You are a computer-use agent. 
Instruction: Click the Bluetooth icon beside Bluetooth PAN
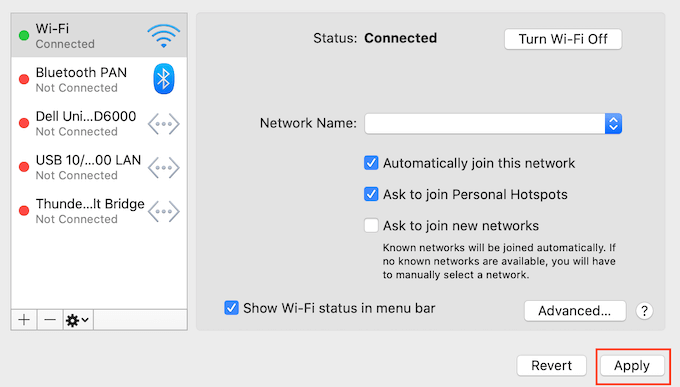point(163,79)
